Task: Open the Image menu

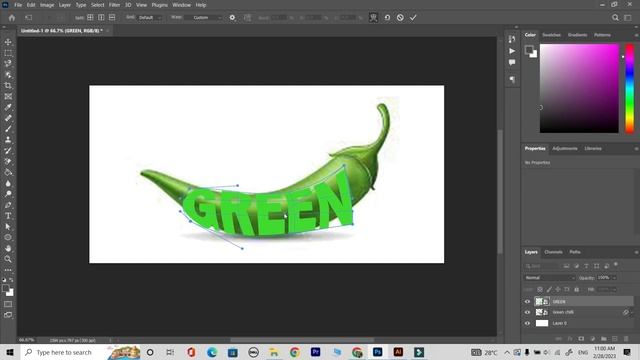Action: coord(47,5)
